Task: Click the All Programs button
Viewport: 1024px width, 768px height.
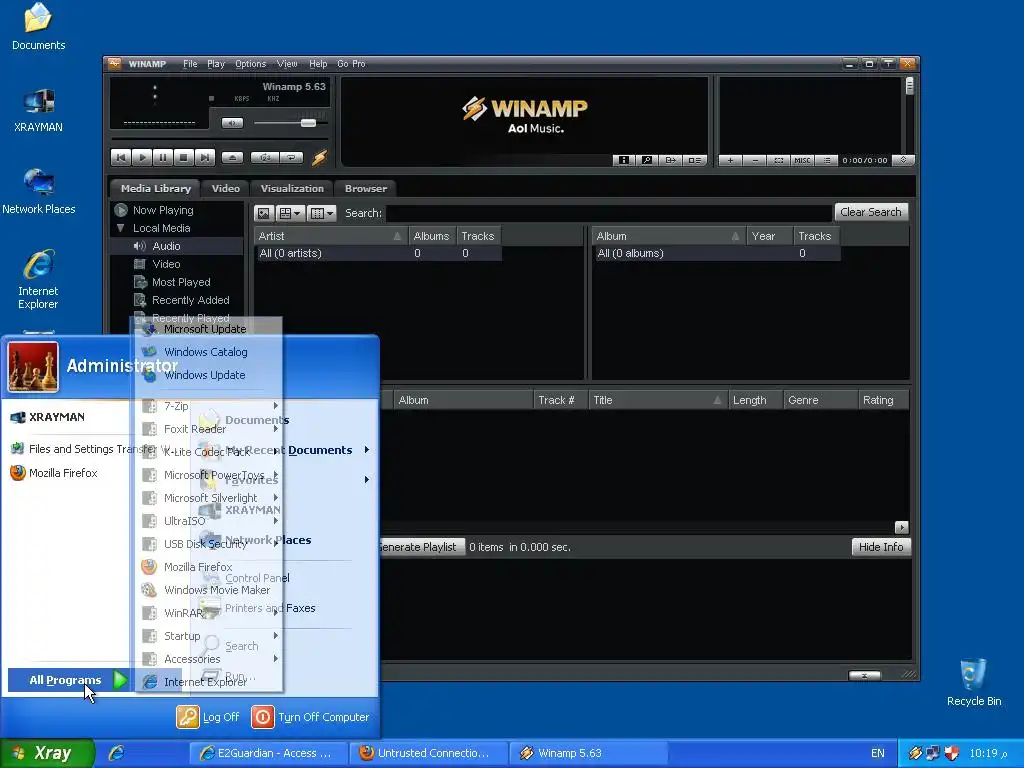Action: click(68, 680)
